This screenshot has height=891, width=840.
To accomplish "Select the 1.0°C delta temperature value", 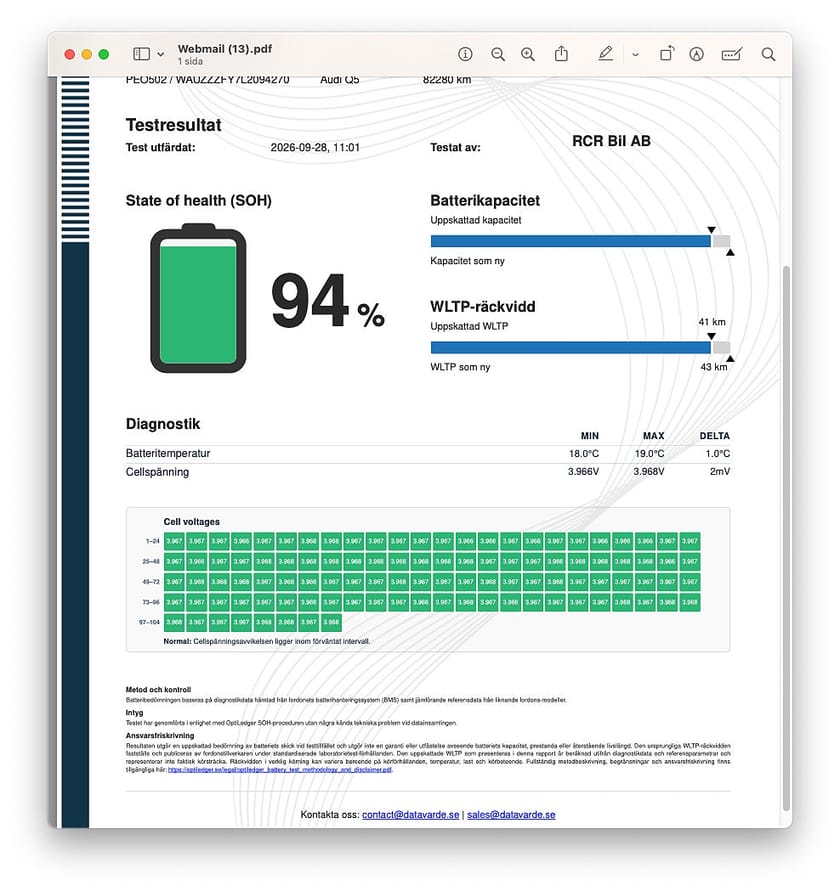I will tap(717, 454).
